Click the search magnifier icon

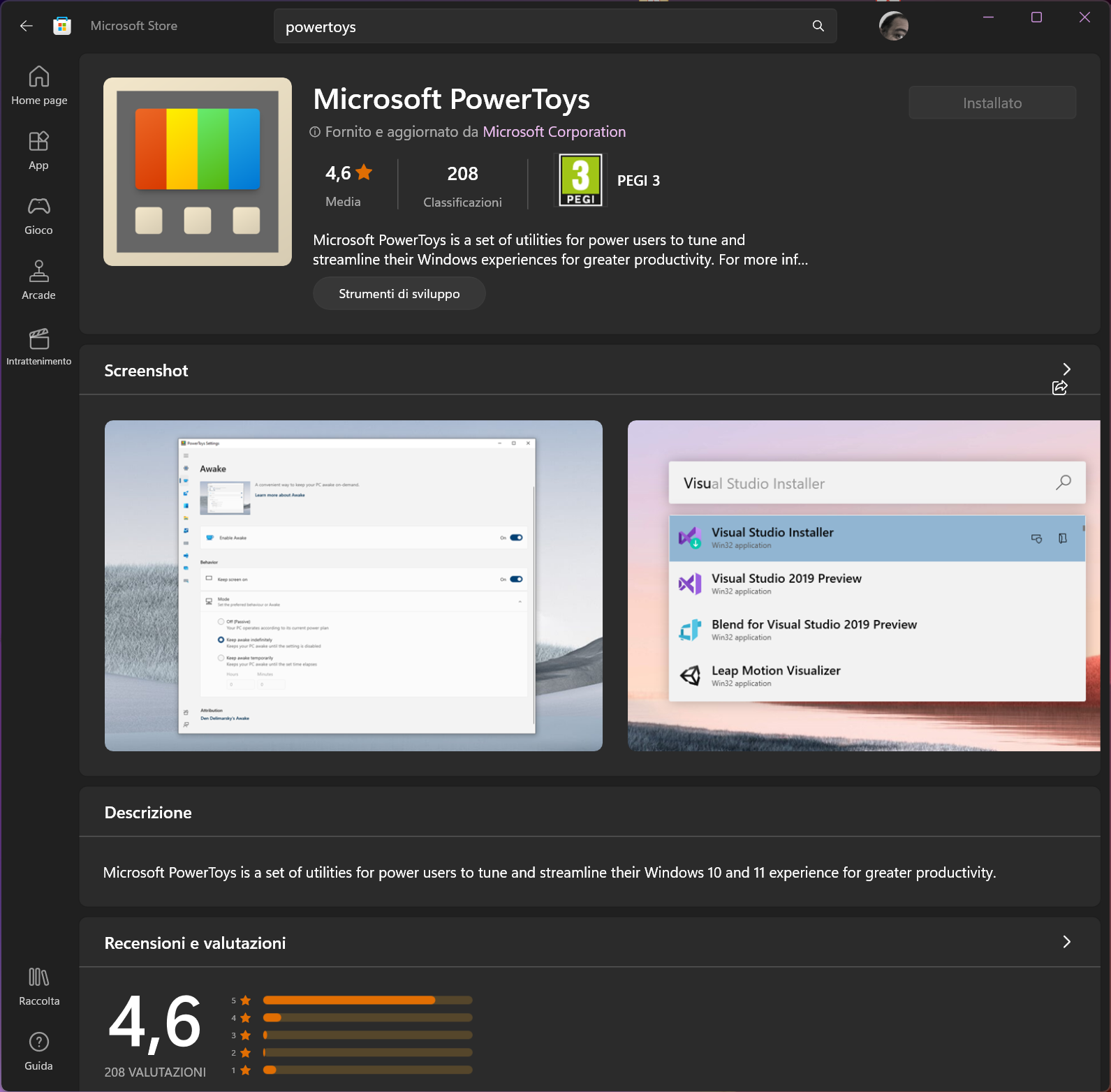pos(818,26)
